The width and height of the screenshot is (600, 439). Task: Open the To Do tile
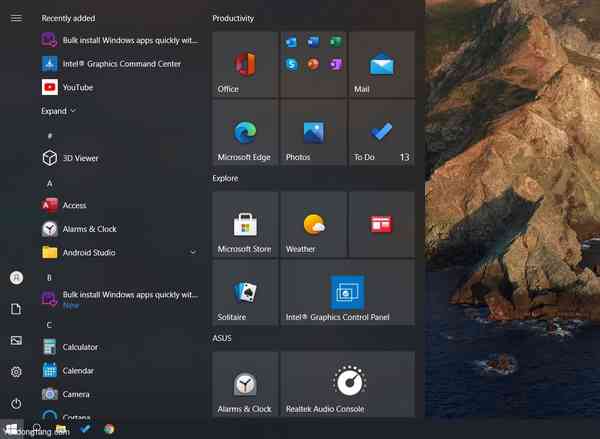pyautogui.click(x=382, y=132)
